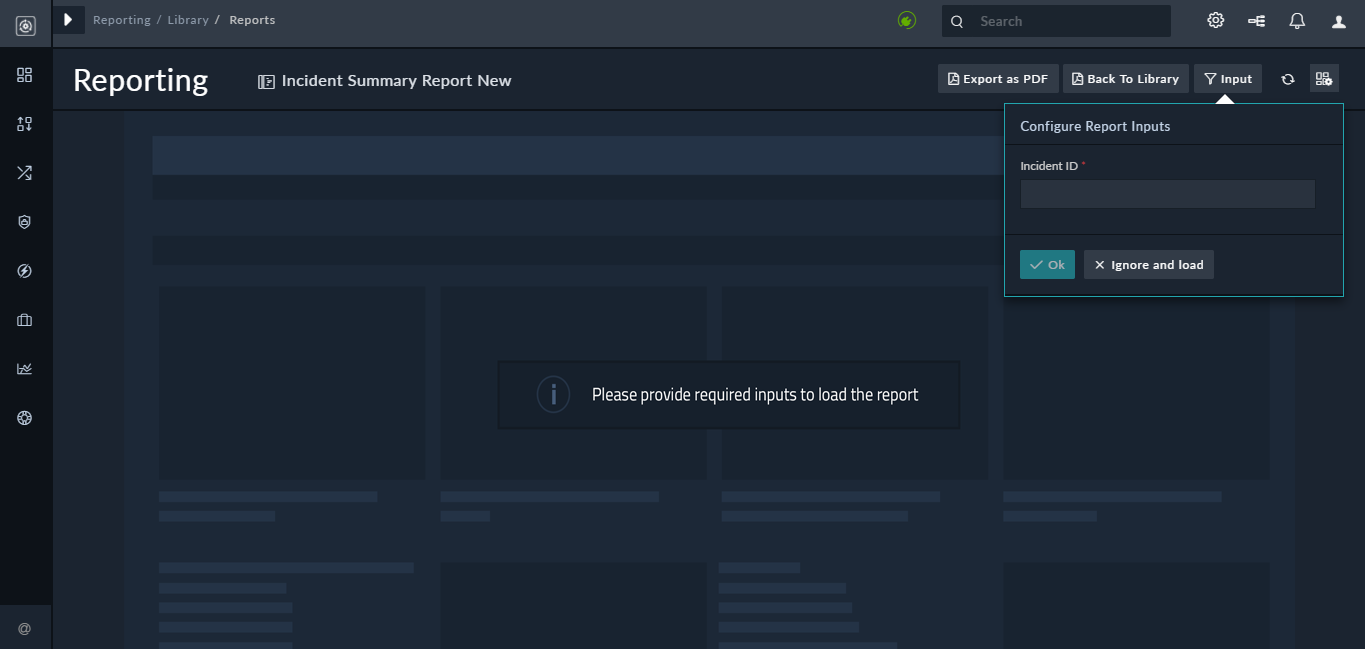Open the lightning bolt automation icon
Screen dimensions: 1365x649
(25, 271)
